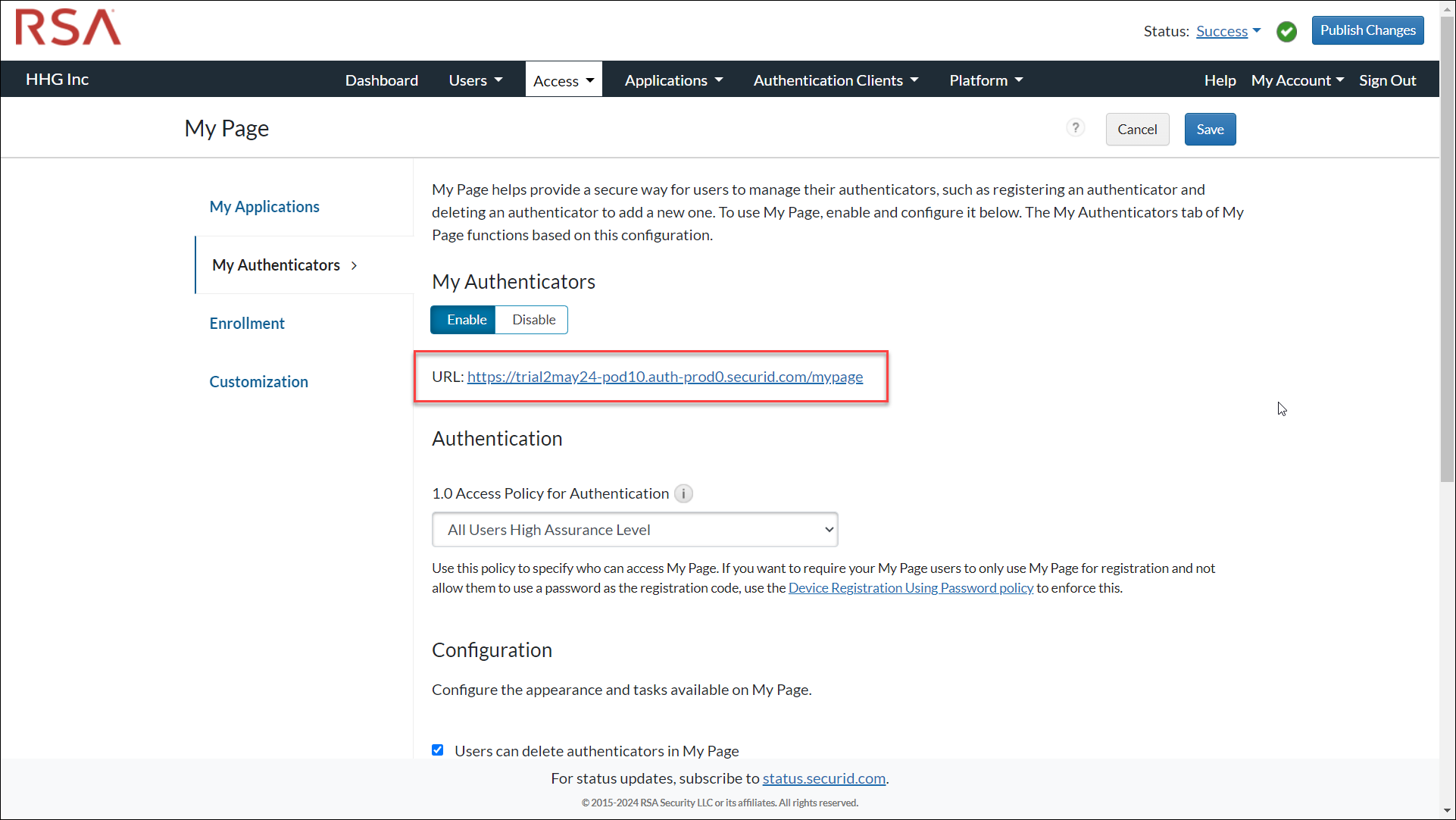Screen dimensions: 1456x820
Task: Expand the chevron next to My Authenticators
Action: [354, 265]
